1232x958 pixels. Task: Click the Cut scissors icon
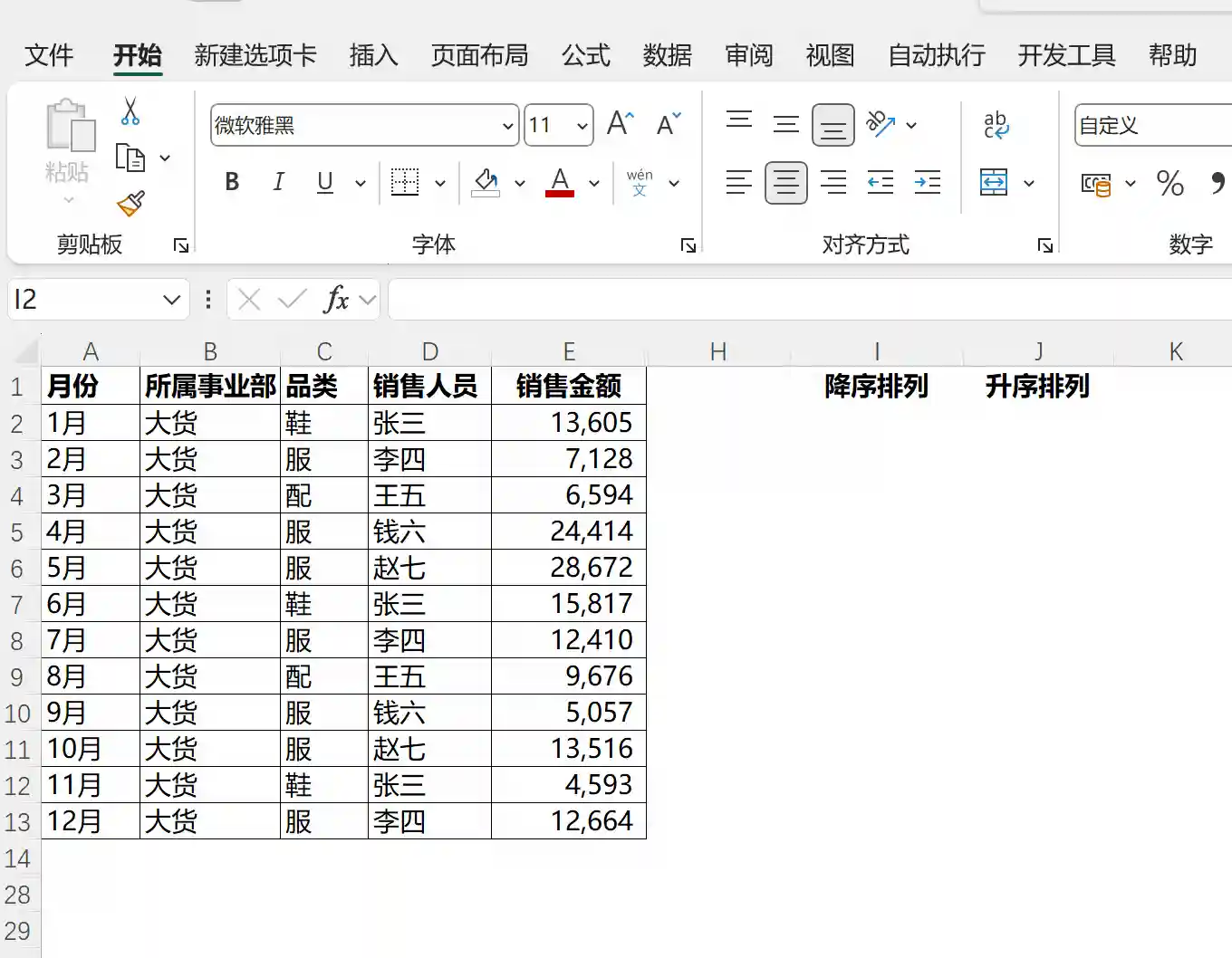pos(130,111)
